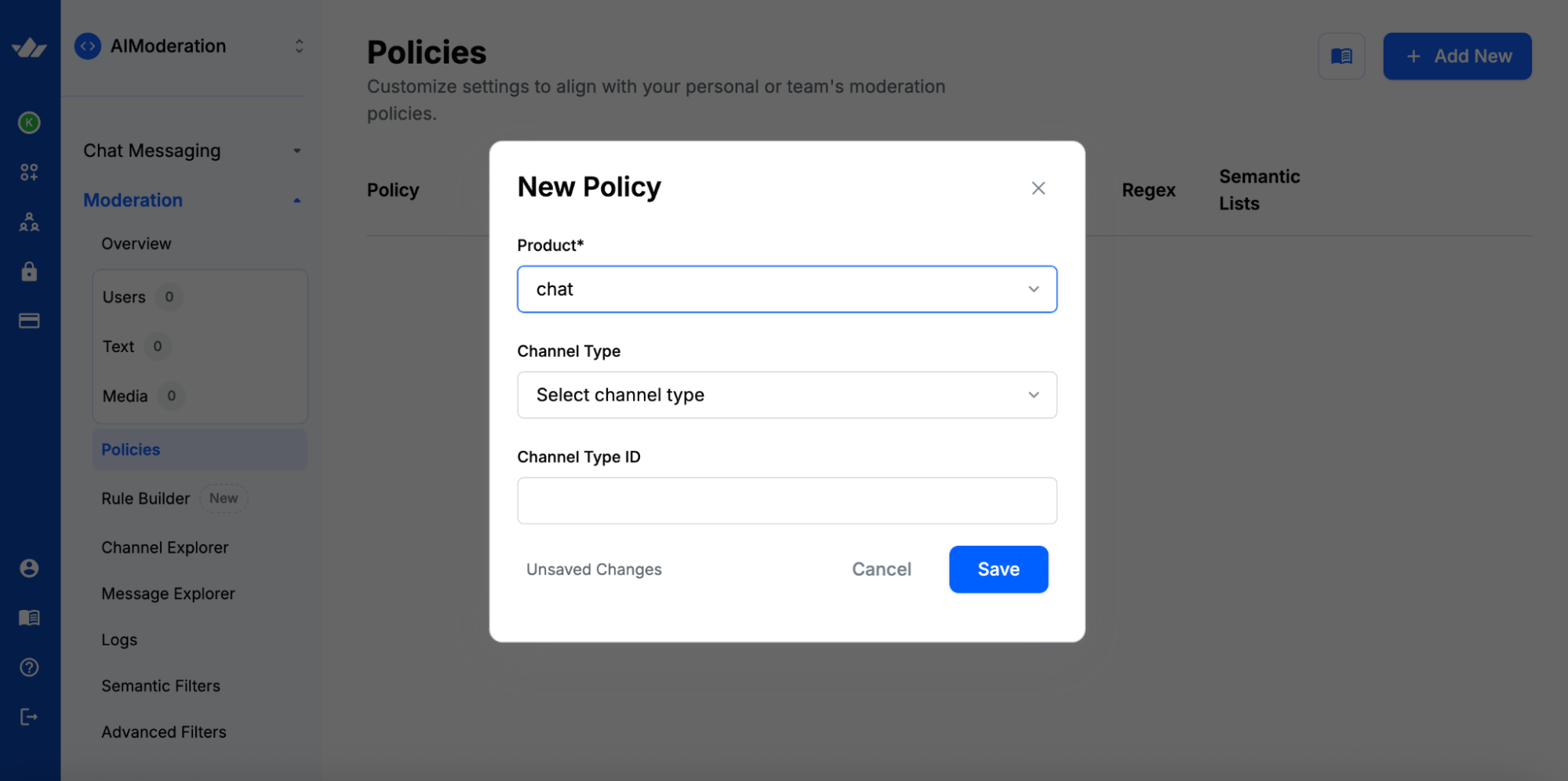Image resolution: width=1568 pixels, height=781 pixels.
Task: Open the user profile icon in sidebar
Action: click(29, 568)
